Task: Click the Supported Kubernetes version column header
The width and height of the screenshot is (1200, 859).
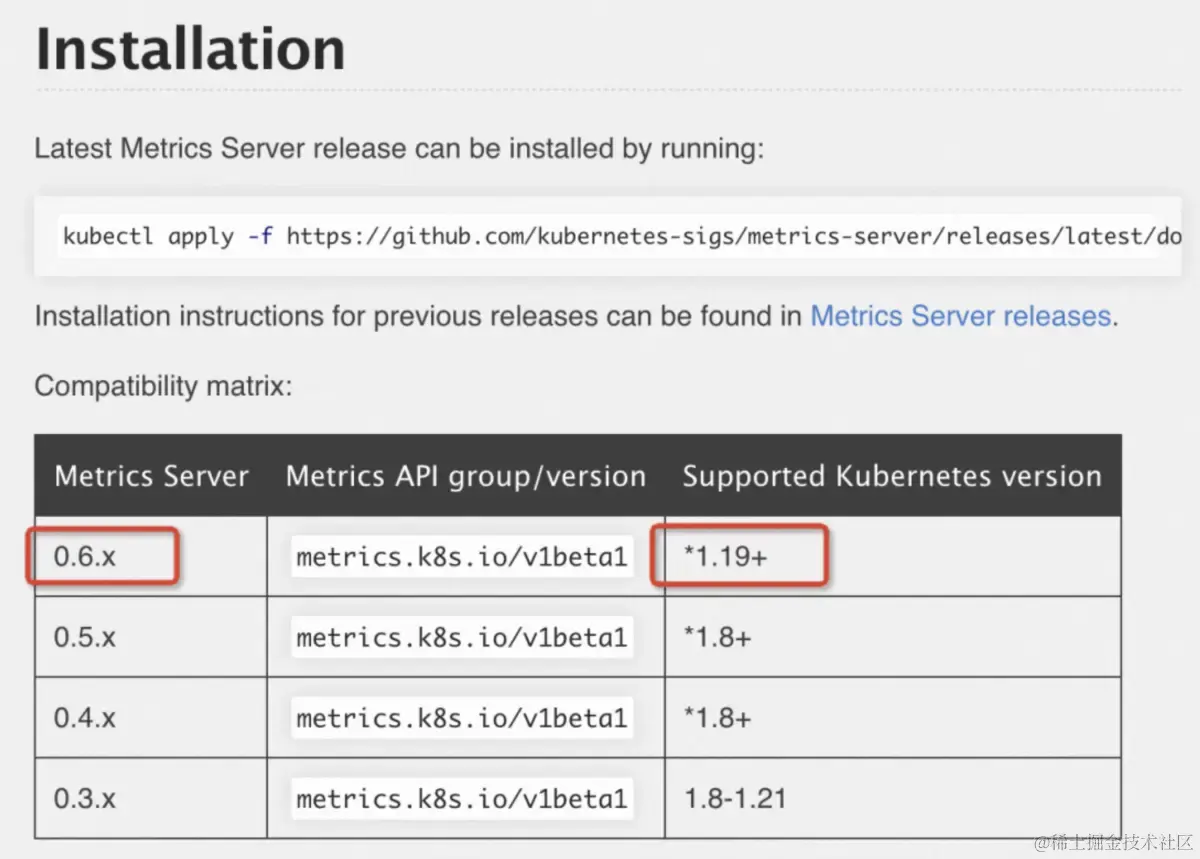Action: tap(892, 476)
